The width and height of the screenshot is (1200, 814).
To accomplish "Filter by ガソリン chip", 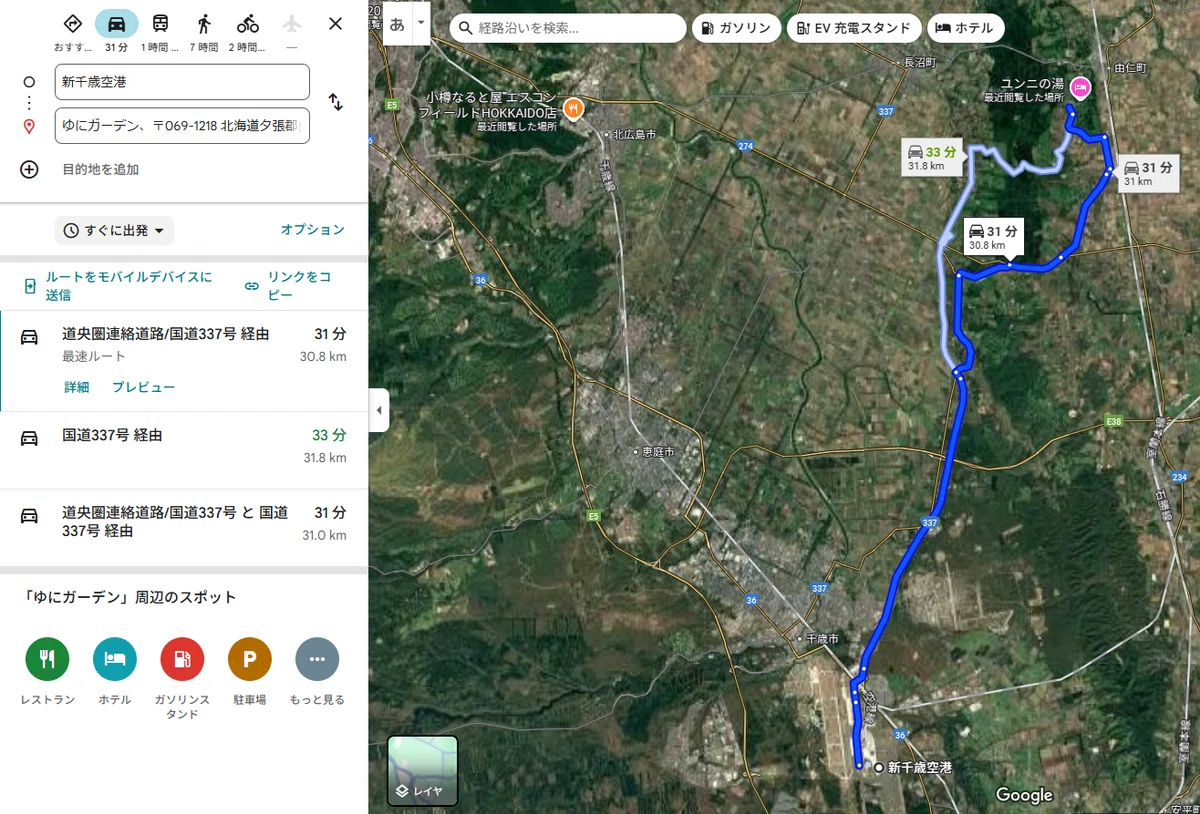I will (x=736, y=28).
